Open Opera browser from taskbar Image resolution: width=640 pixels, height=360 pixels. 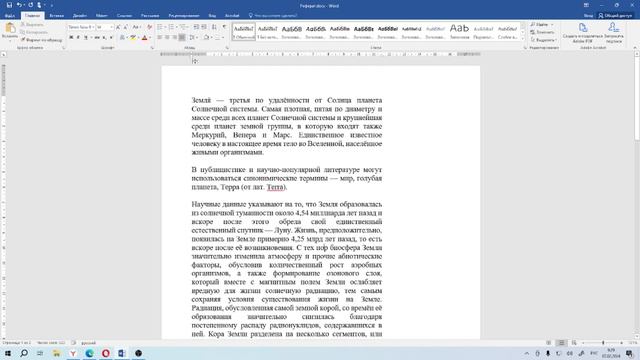pyautogui.click(x=106, y=353)
